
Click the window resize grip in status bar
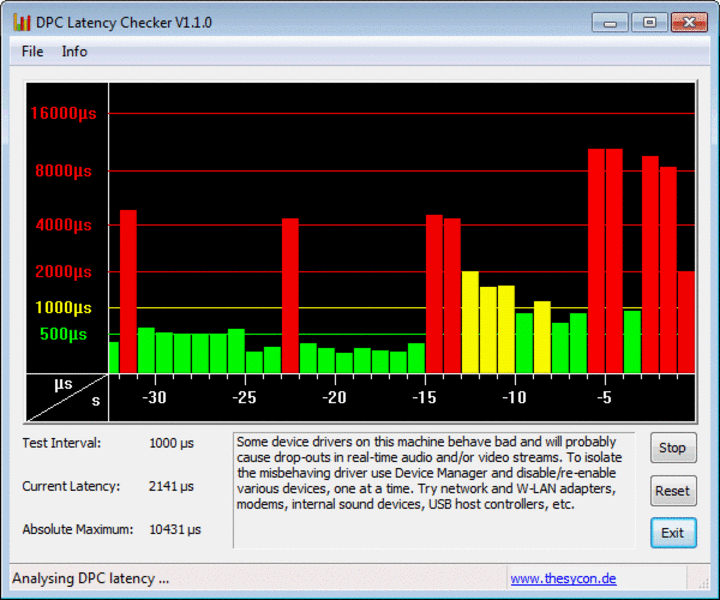[703, 583]
